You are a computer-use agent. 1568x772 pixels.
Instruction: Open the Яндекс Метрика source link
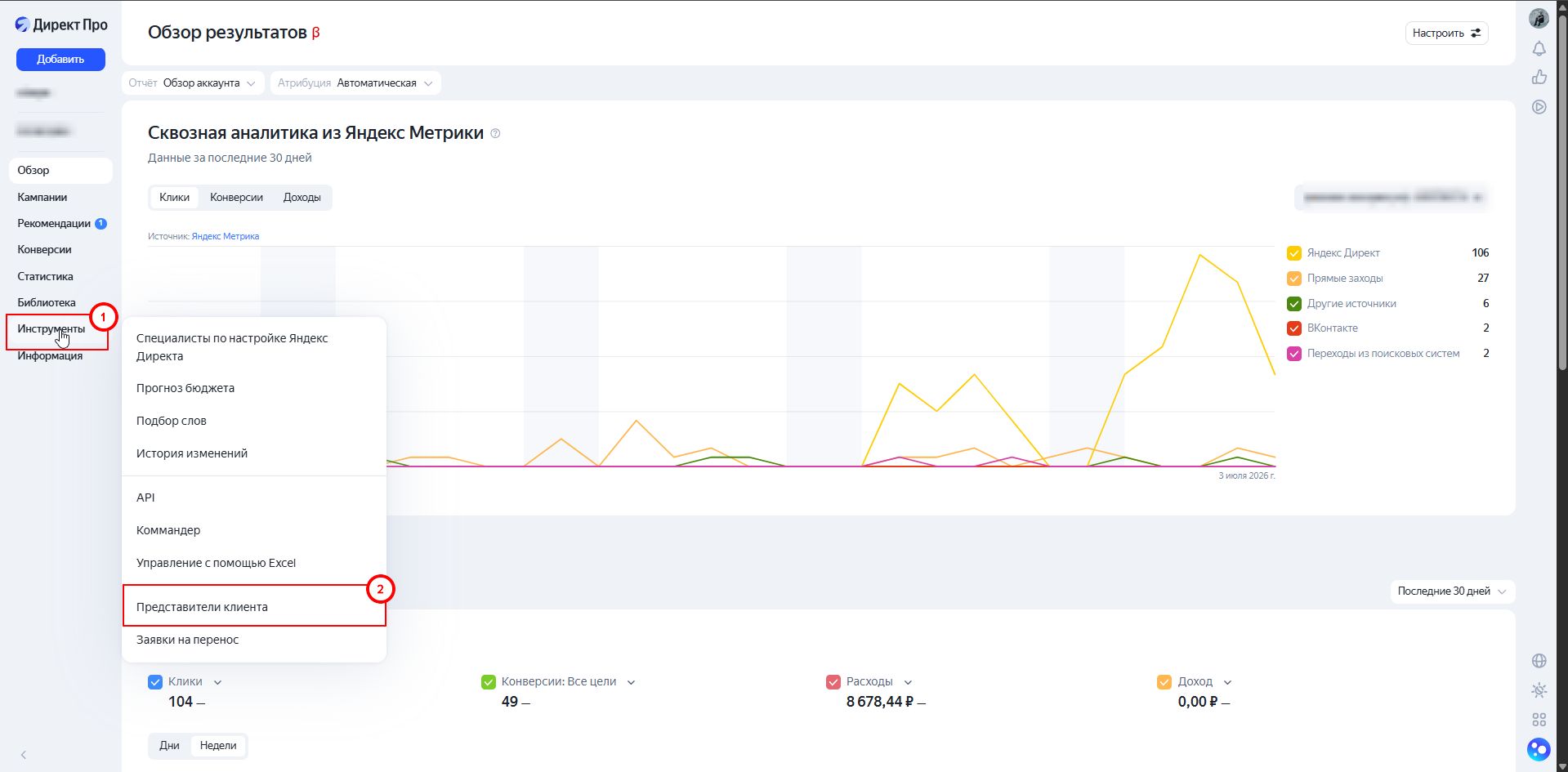click(x=226, y=237)
